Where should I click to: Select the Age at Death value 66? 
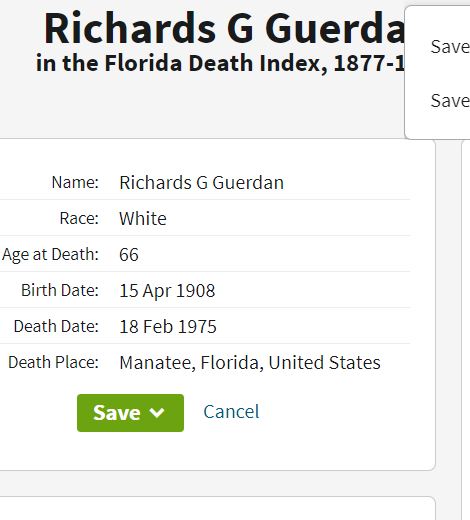coord(129,255)
